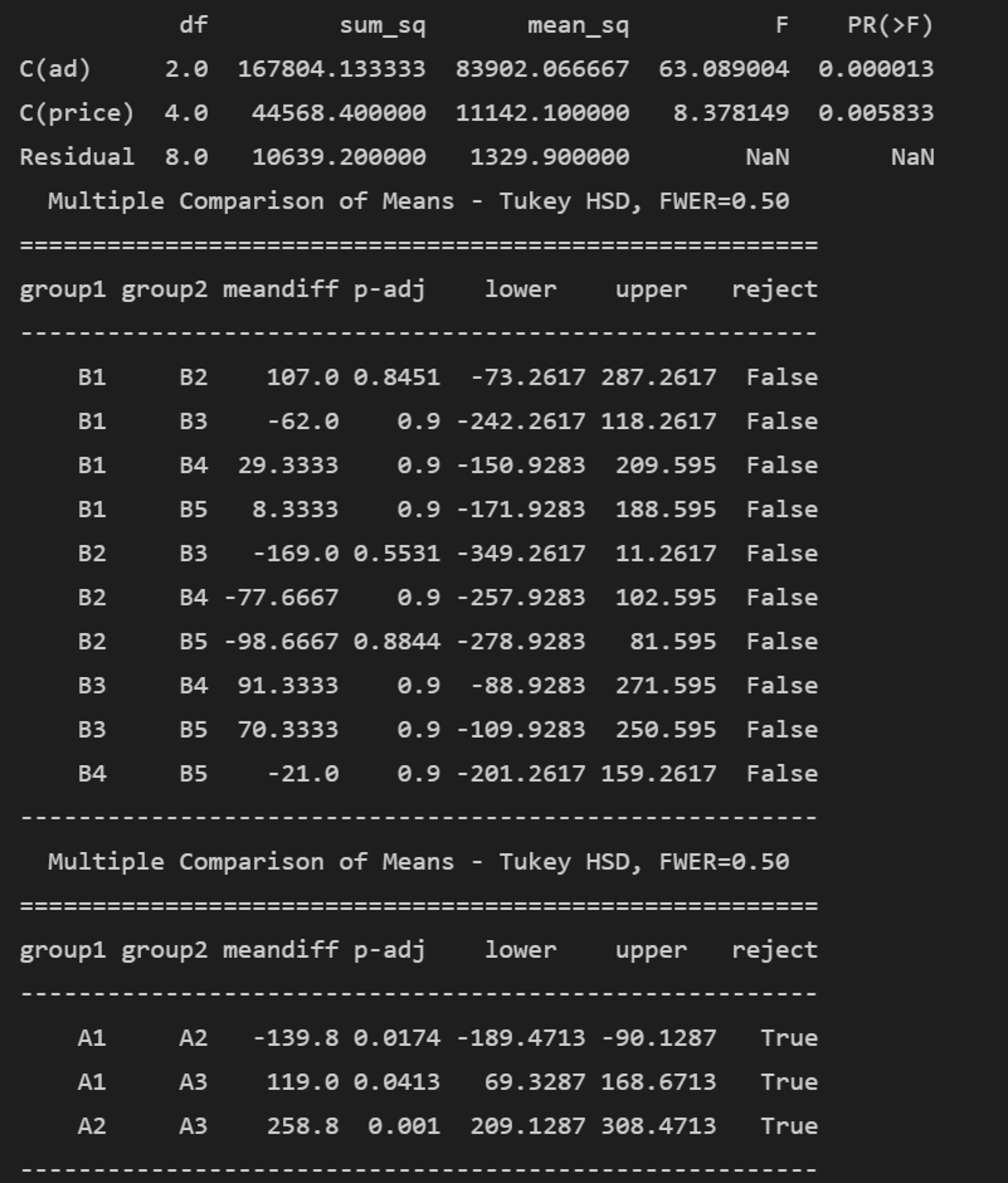Click the C(ad) row label

54,69
